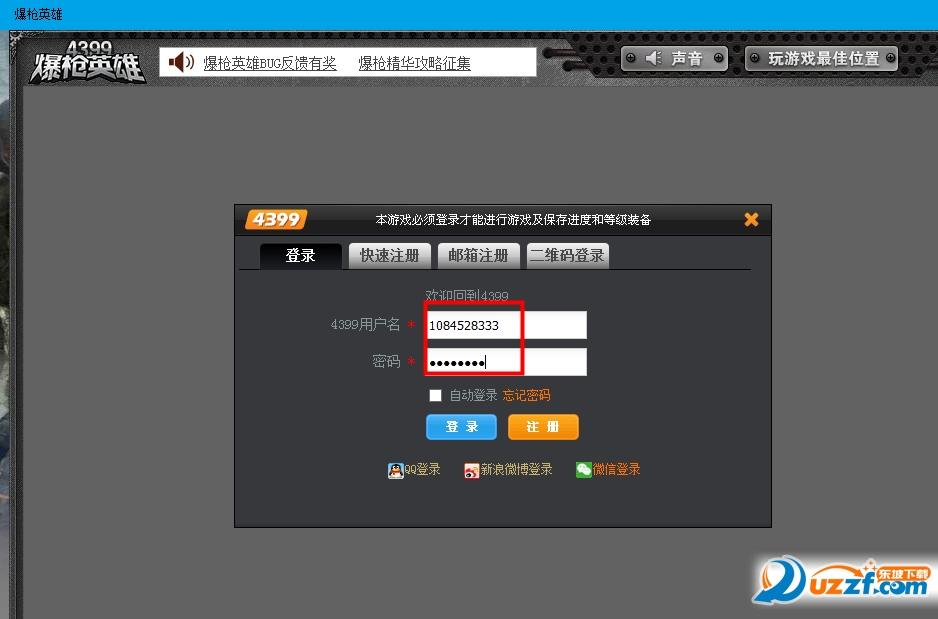
Task: Click the 玩游戏最佳位置 button
Action: point(822,59)
